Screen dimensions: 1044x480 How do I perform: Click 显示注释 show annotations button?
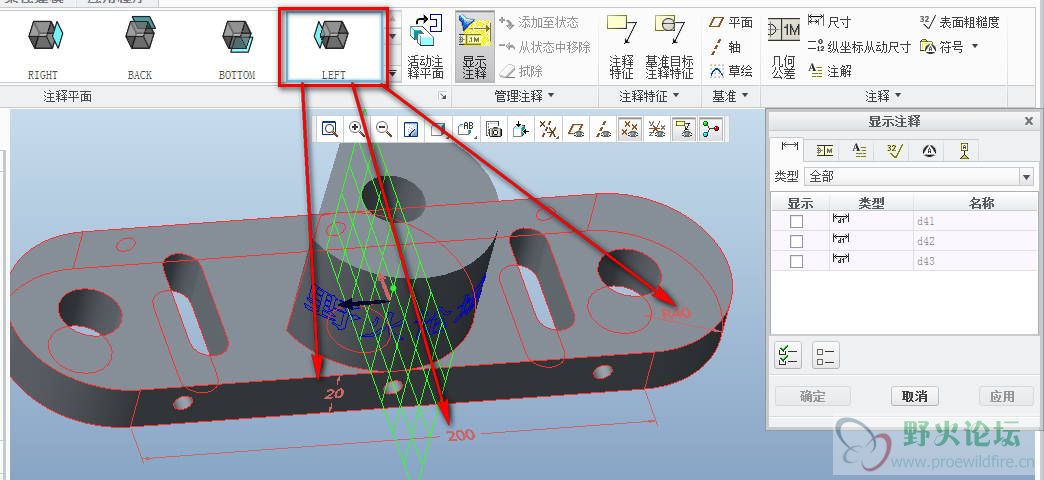tap(475, 47)
